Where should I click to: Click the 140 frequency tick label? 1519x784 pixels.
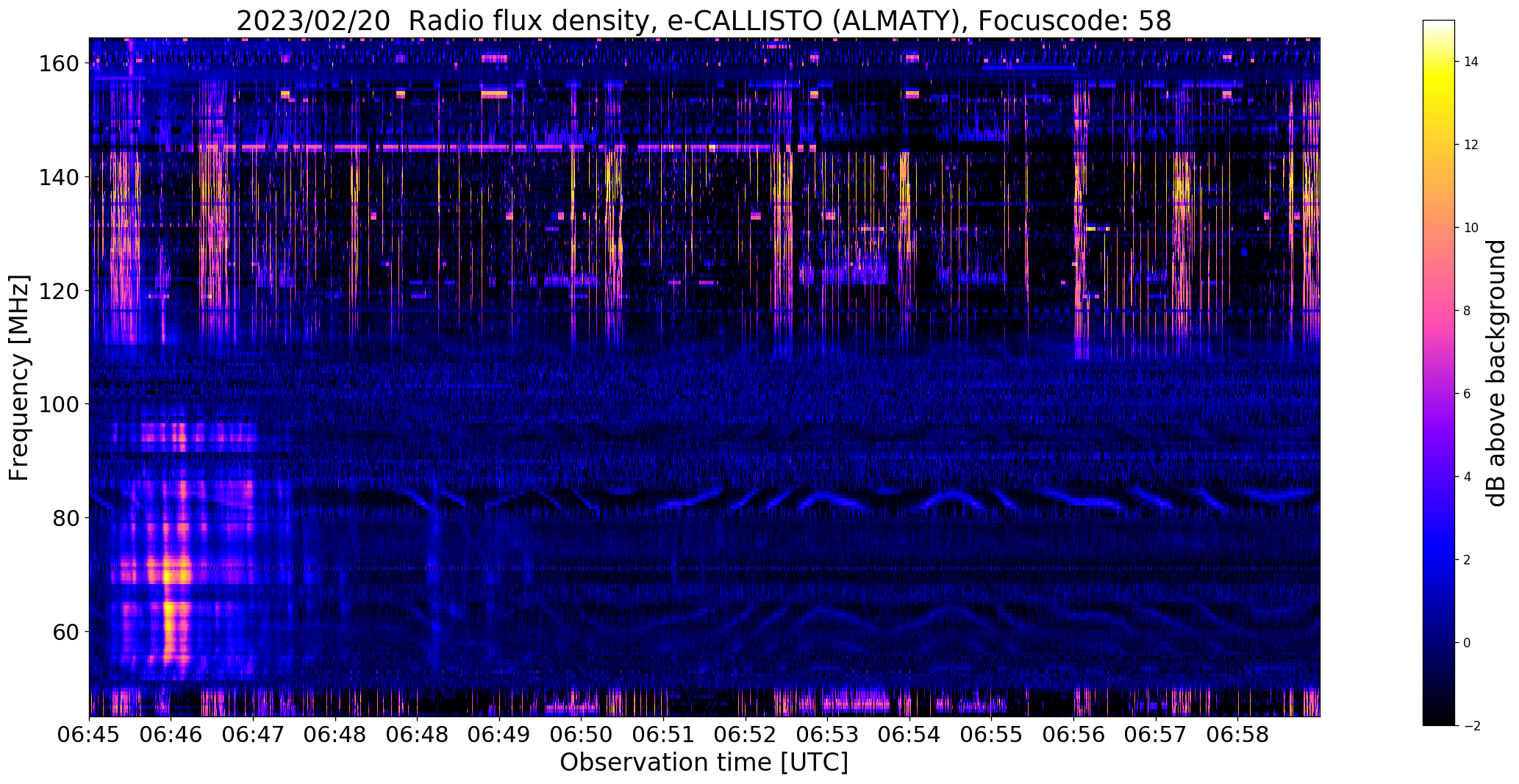point(60,177)
